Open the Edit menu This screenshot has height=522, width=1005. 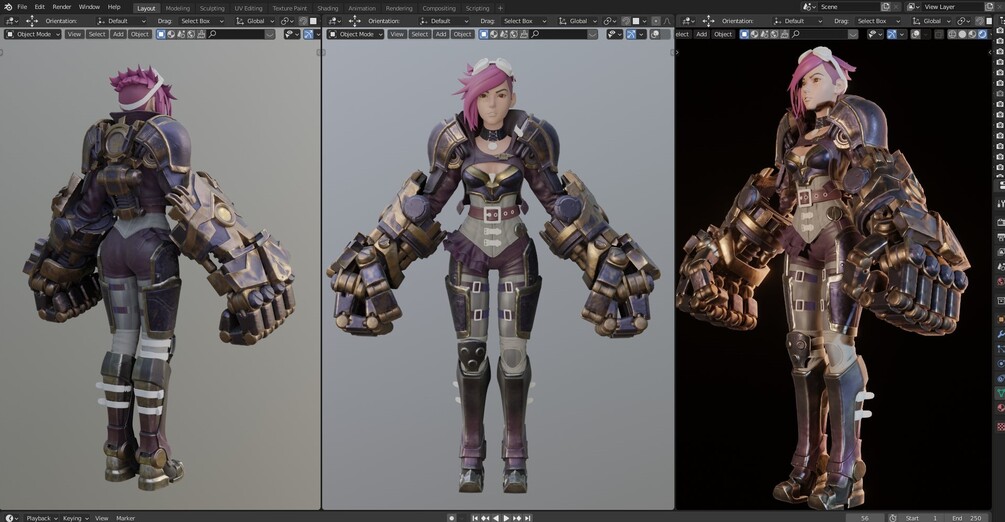(40, 7)
